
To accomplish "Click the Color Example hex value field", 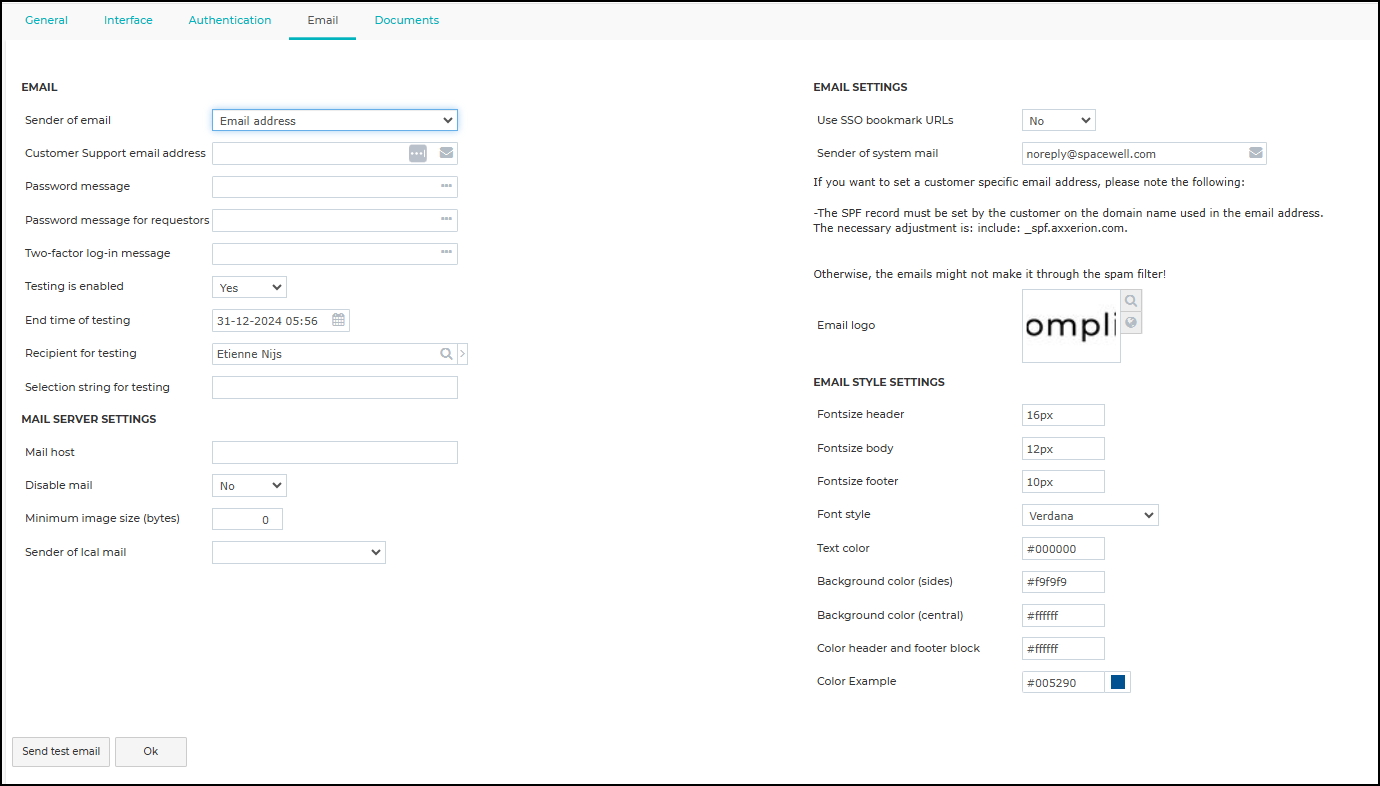I will coord(1063,682).
